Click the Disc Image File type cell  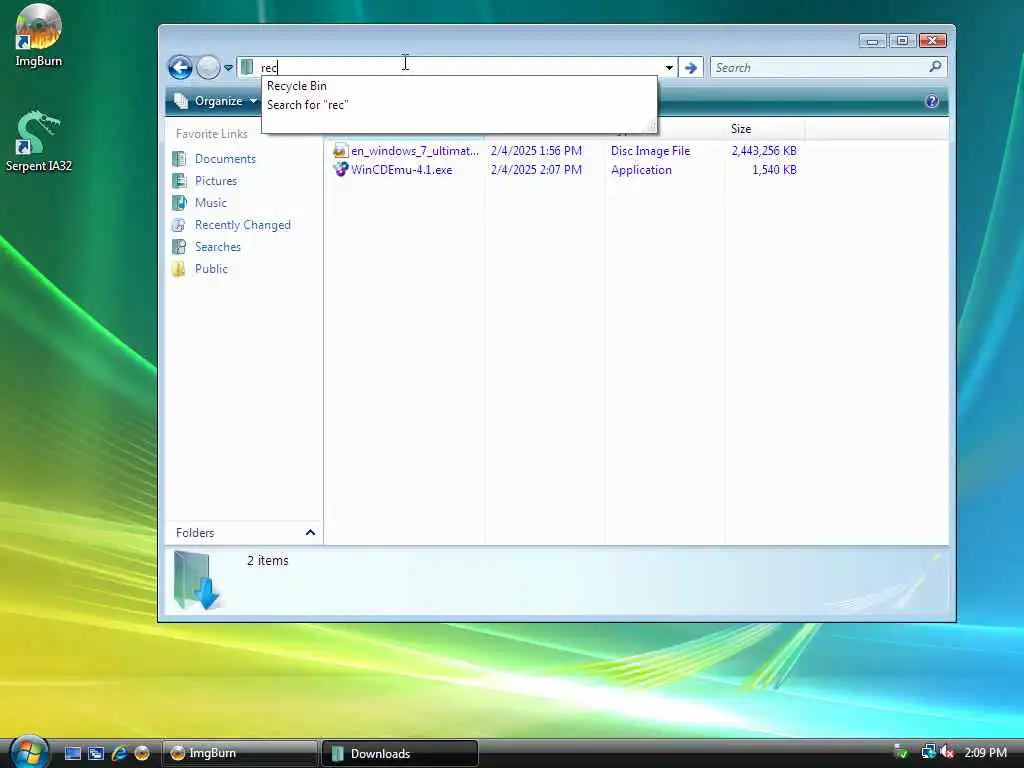click(x=650, y=151)
